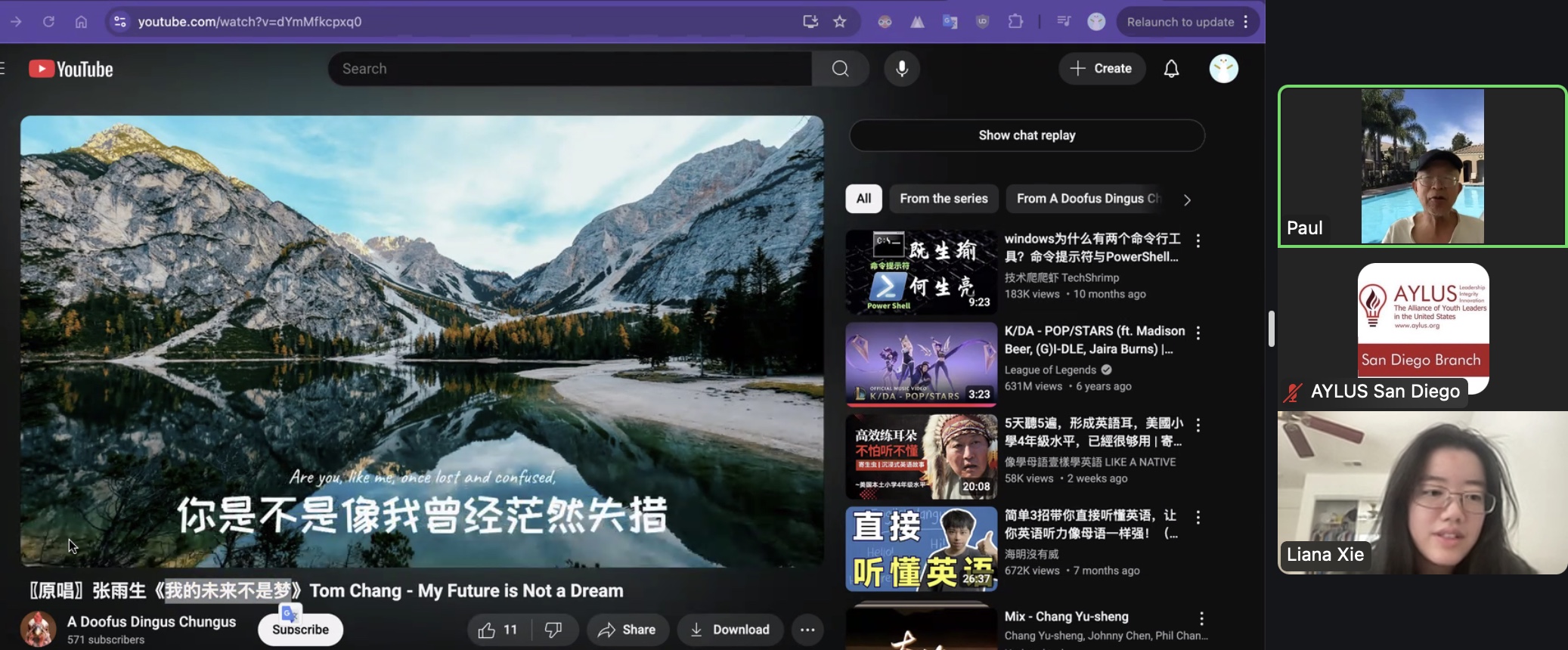Click the Share button
The width and height of the screenshot is (1568, 650).
click(627, 630)
